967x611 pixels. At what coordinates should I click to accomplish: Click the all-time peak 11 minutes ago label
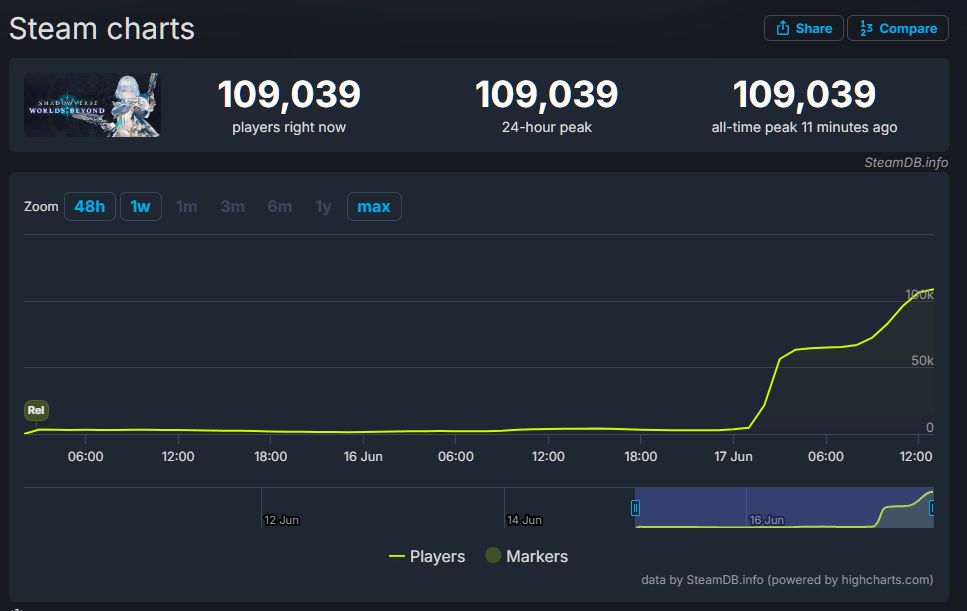click(x=804, y=127)
